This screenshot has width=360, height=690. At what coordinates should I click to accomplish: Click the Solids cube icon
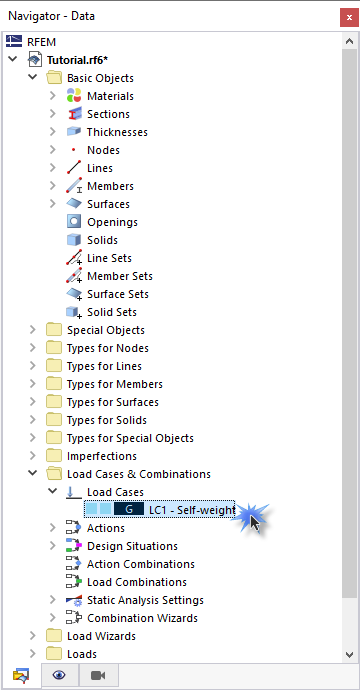(74, 240)
